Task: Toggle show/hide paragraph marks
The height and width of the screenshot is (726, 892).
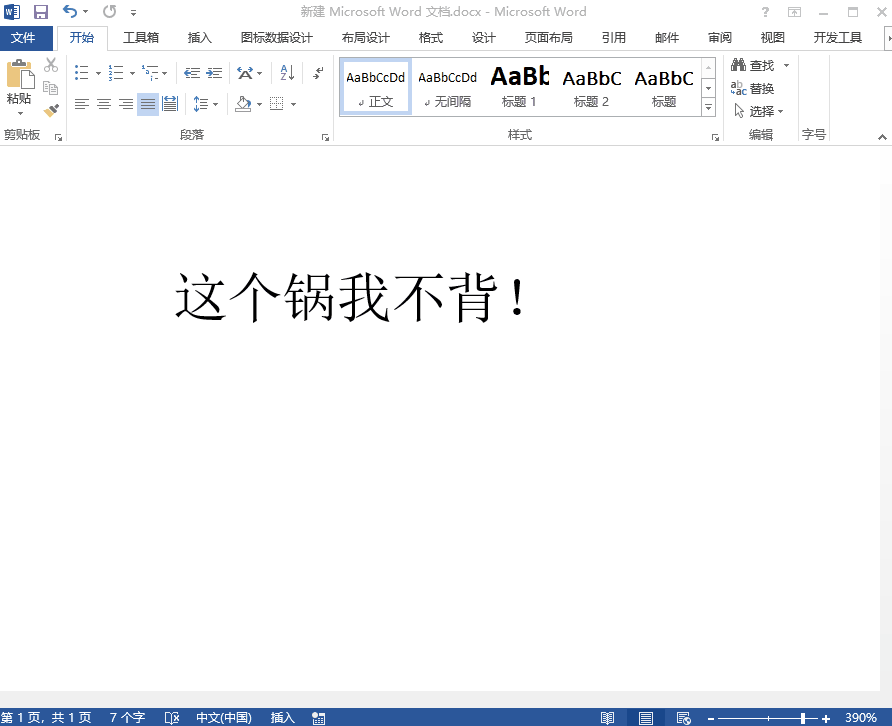Action: point(318,73)
